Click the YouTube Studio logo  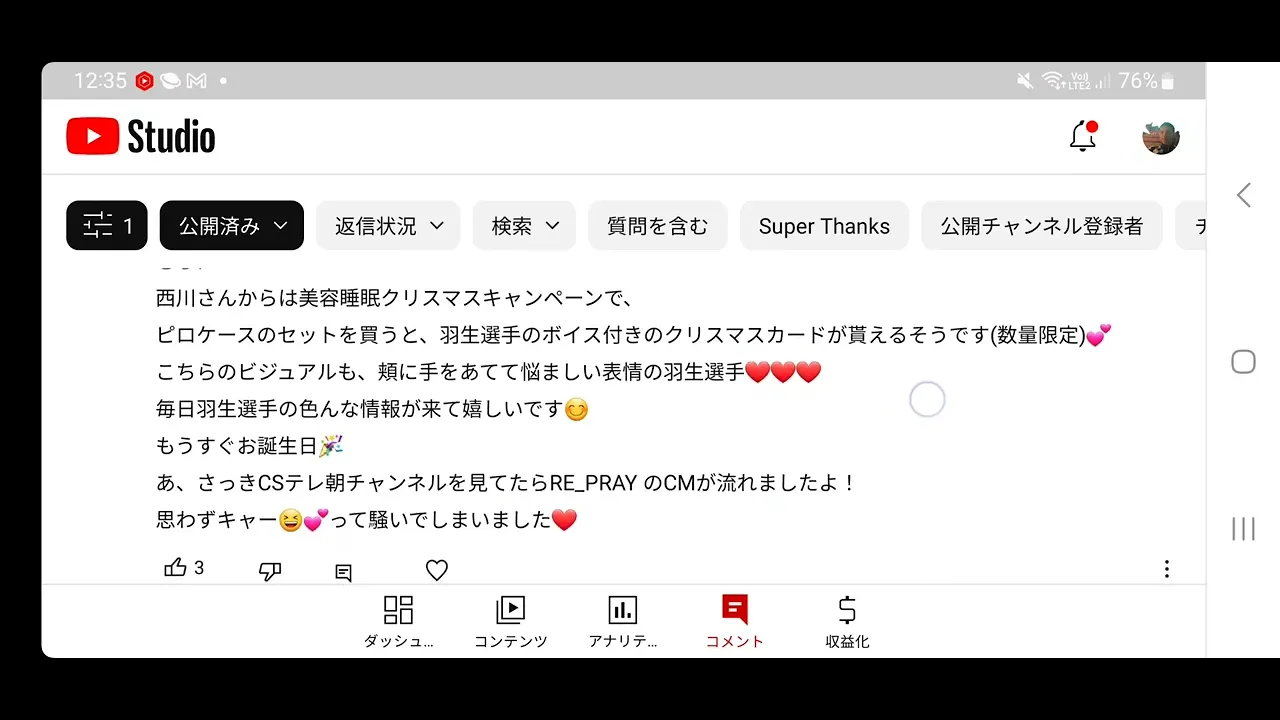coord(141,137)
